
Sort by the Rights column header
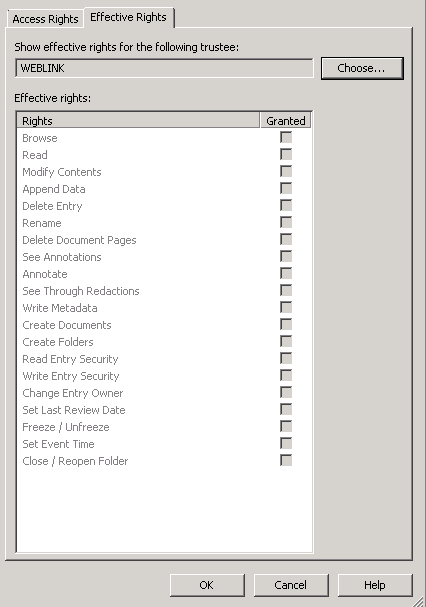[138, 120]
